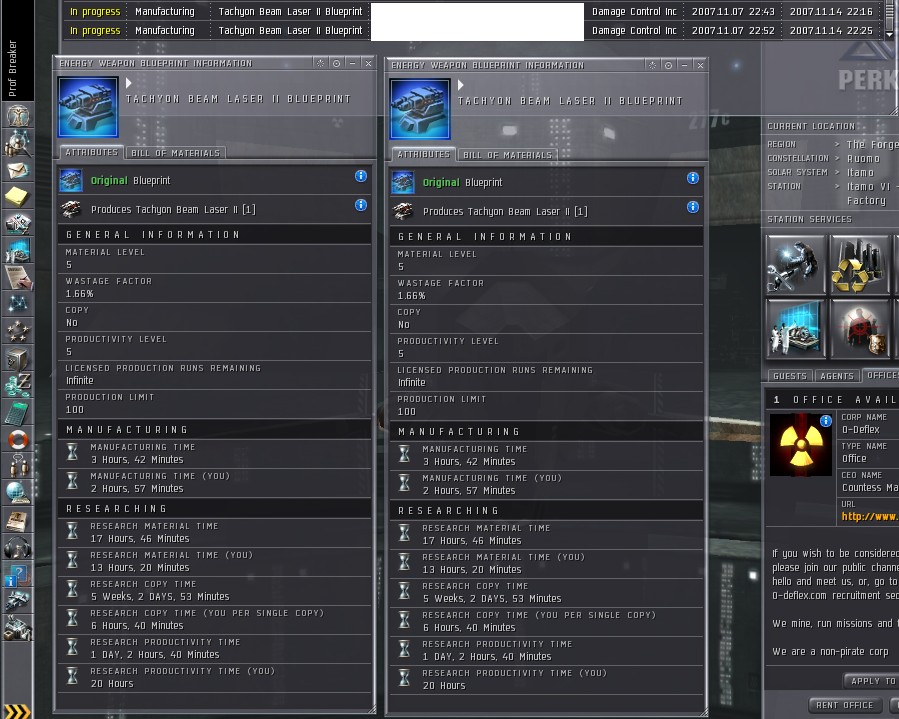The height and width of the screenshot is (719, 899).
Task: Open the Bounty Office station service
Action: point(859,329)
